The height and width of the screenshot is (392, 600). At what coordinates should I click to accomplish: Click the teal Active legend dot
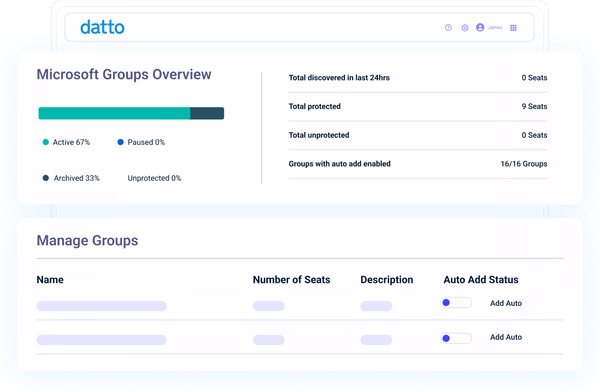click(46, 142)
